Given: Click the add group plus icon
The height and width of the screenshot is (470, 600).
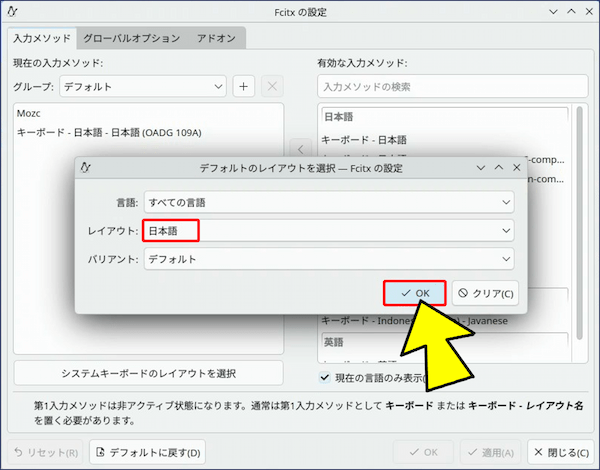Looking at the screenshot, I should click(x=244, y=86).
